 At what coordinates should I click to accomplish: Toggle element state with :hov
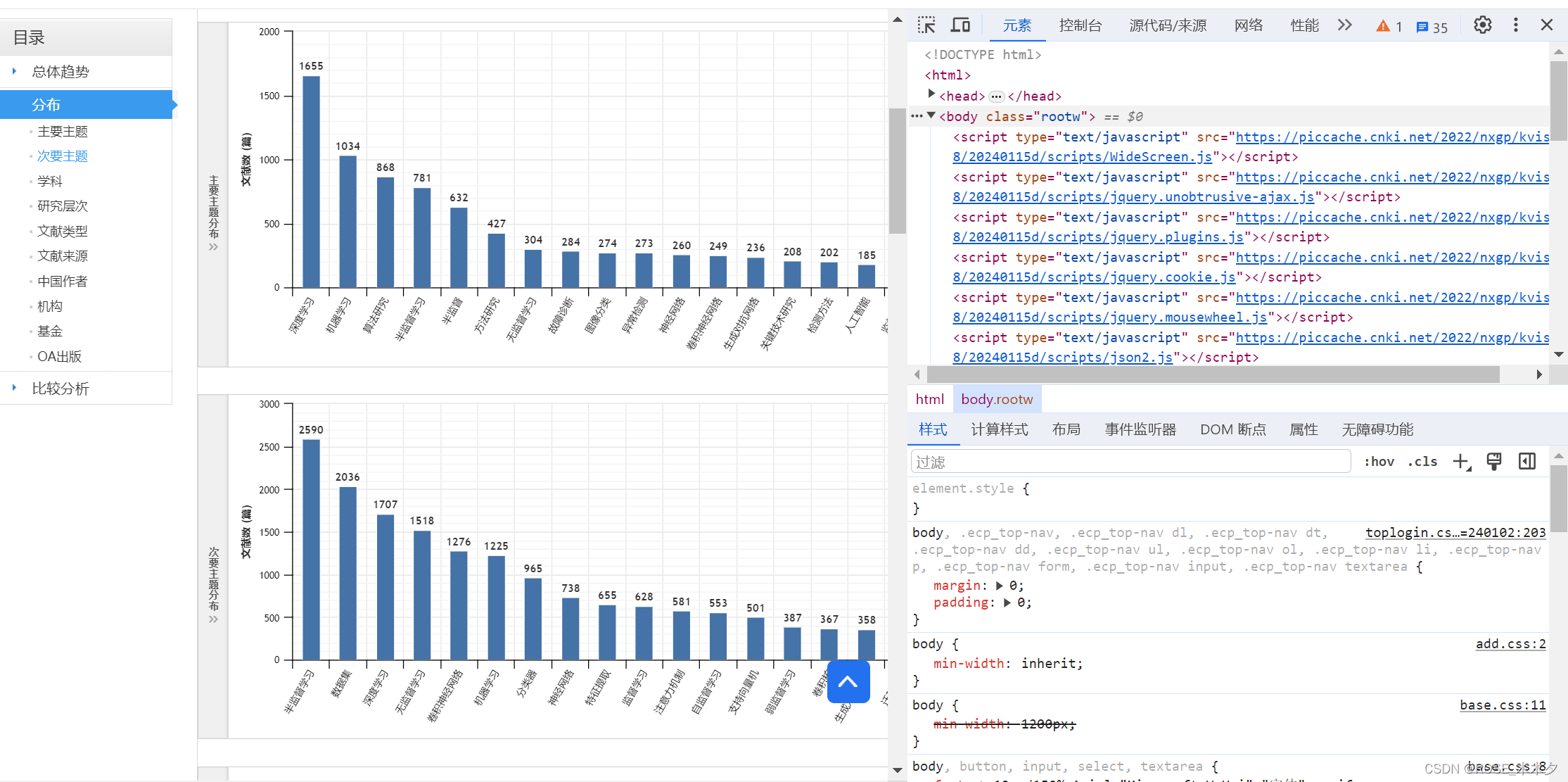(x=1379, y=462)
